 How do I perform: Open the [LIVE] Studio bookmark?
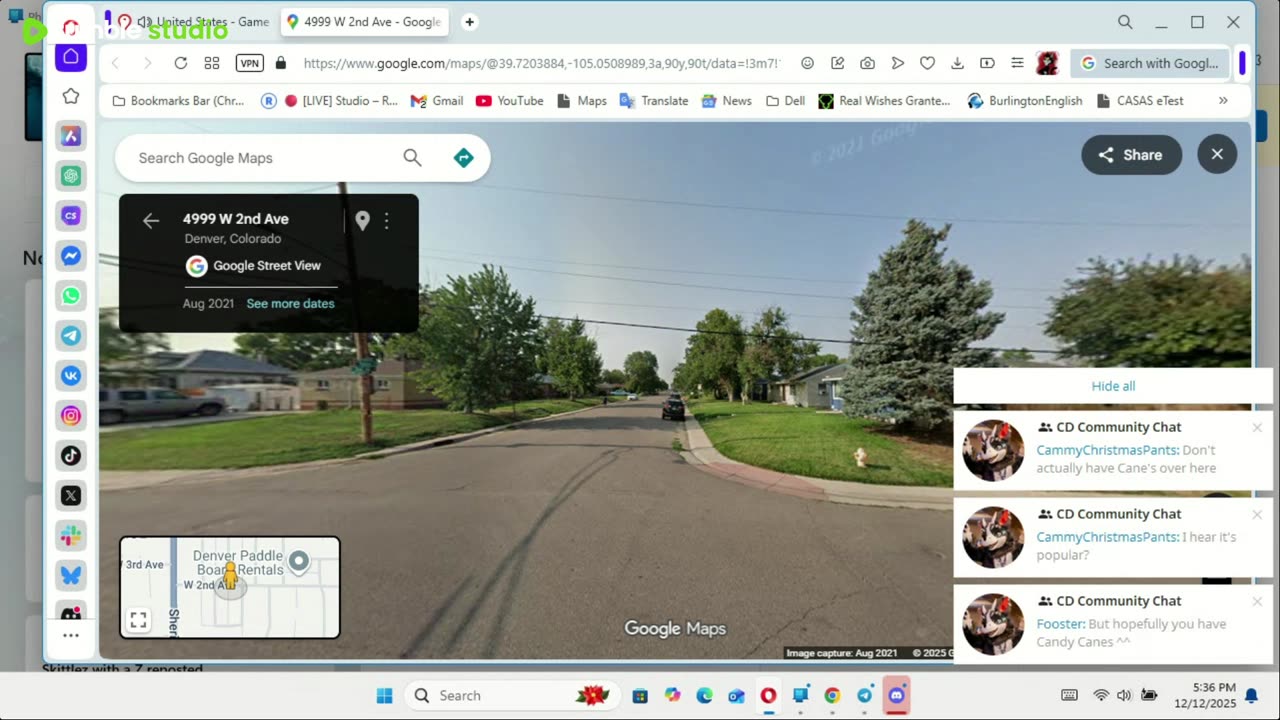[342, 101]
